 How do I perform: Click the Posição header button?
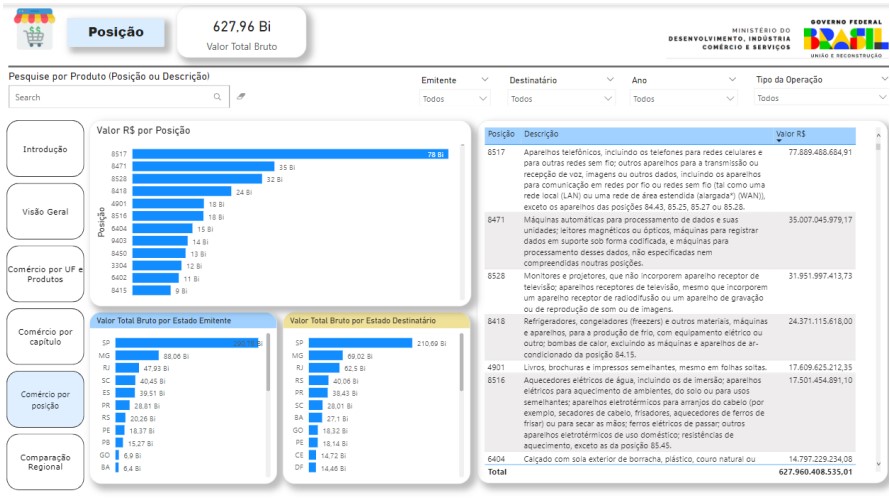coord(116,32)
